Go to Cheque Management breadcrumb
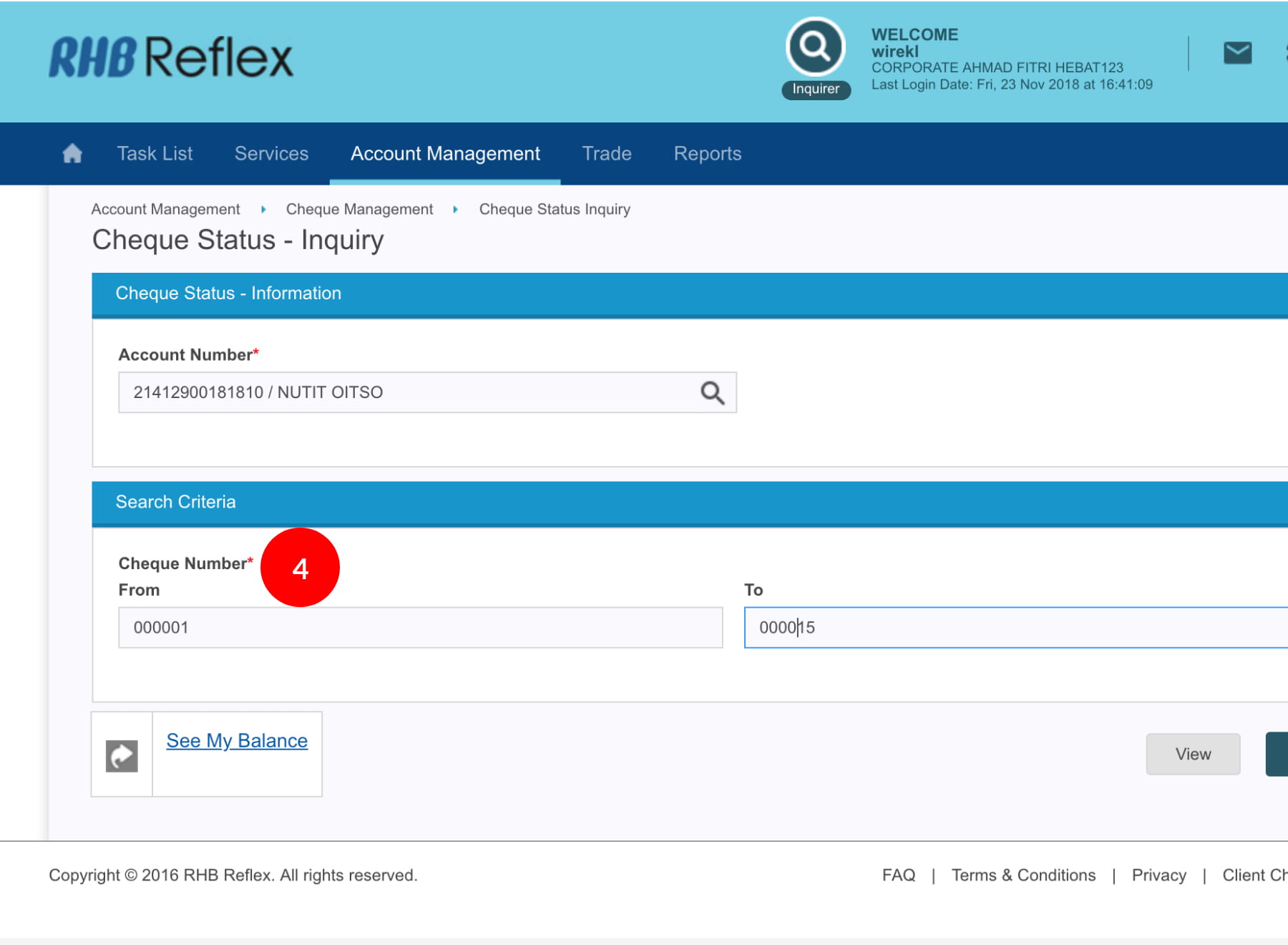This screenshot has width=1288, height=945. pos(359,209)
